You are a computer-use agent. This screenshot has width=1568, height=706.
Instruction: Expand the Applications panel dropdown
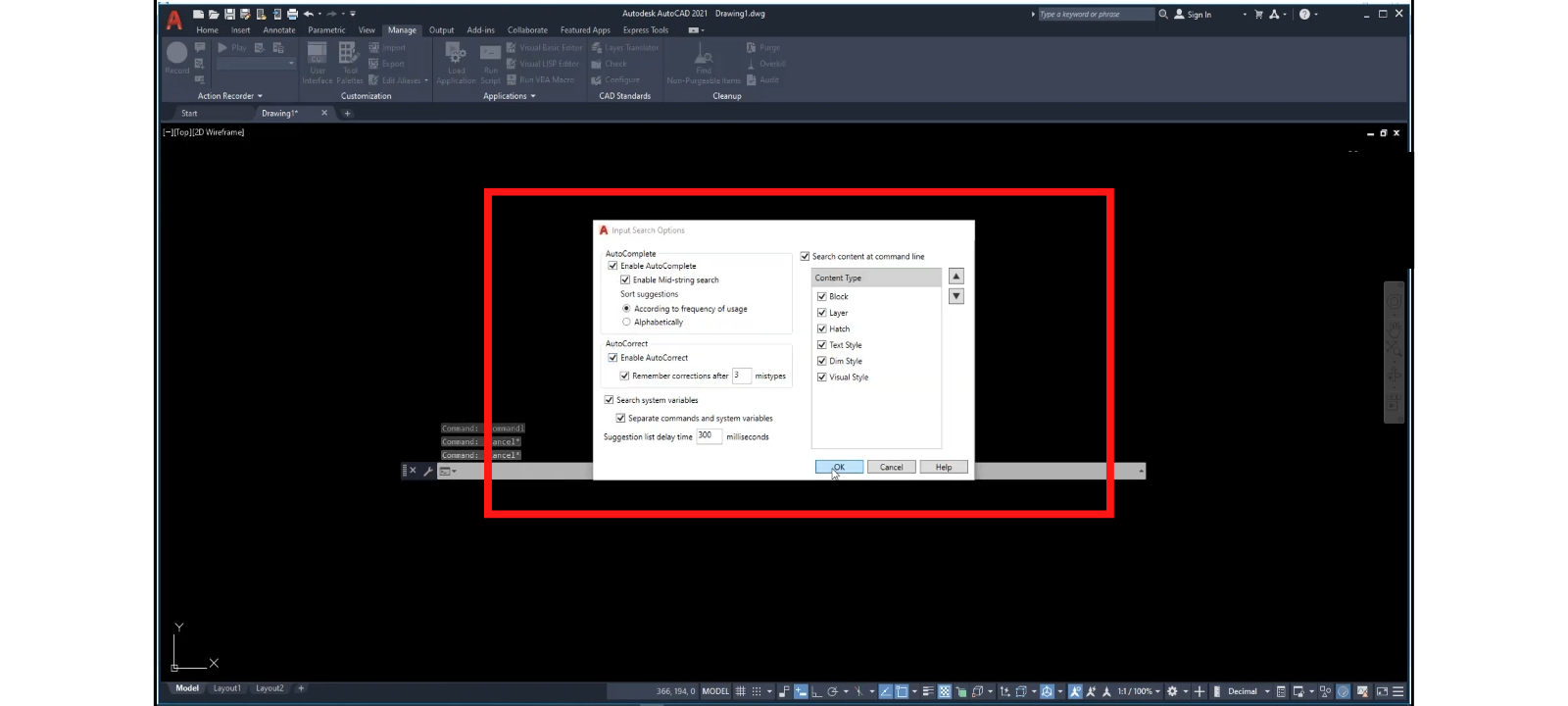coord(533,96)
